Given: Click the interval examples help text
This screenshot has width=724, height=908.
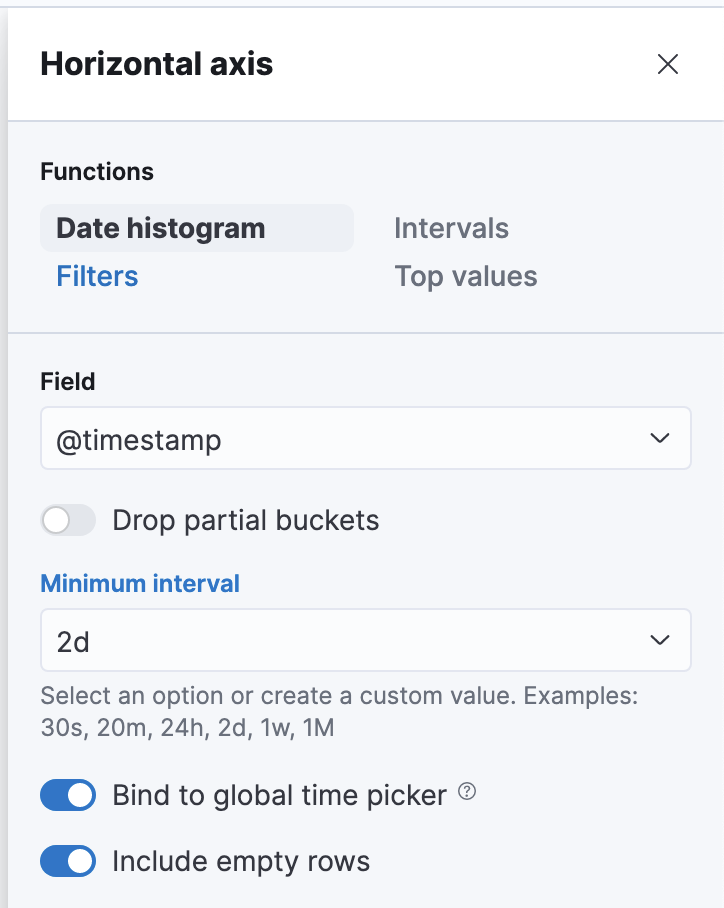Looking at the screenshot, I should click(338, 711).
